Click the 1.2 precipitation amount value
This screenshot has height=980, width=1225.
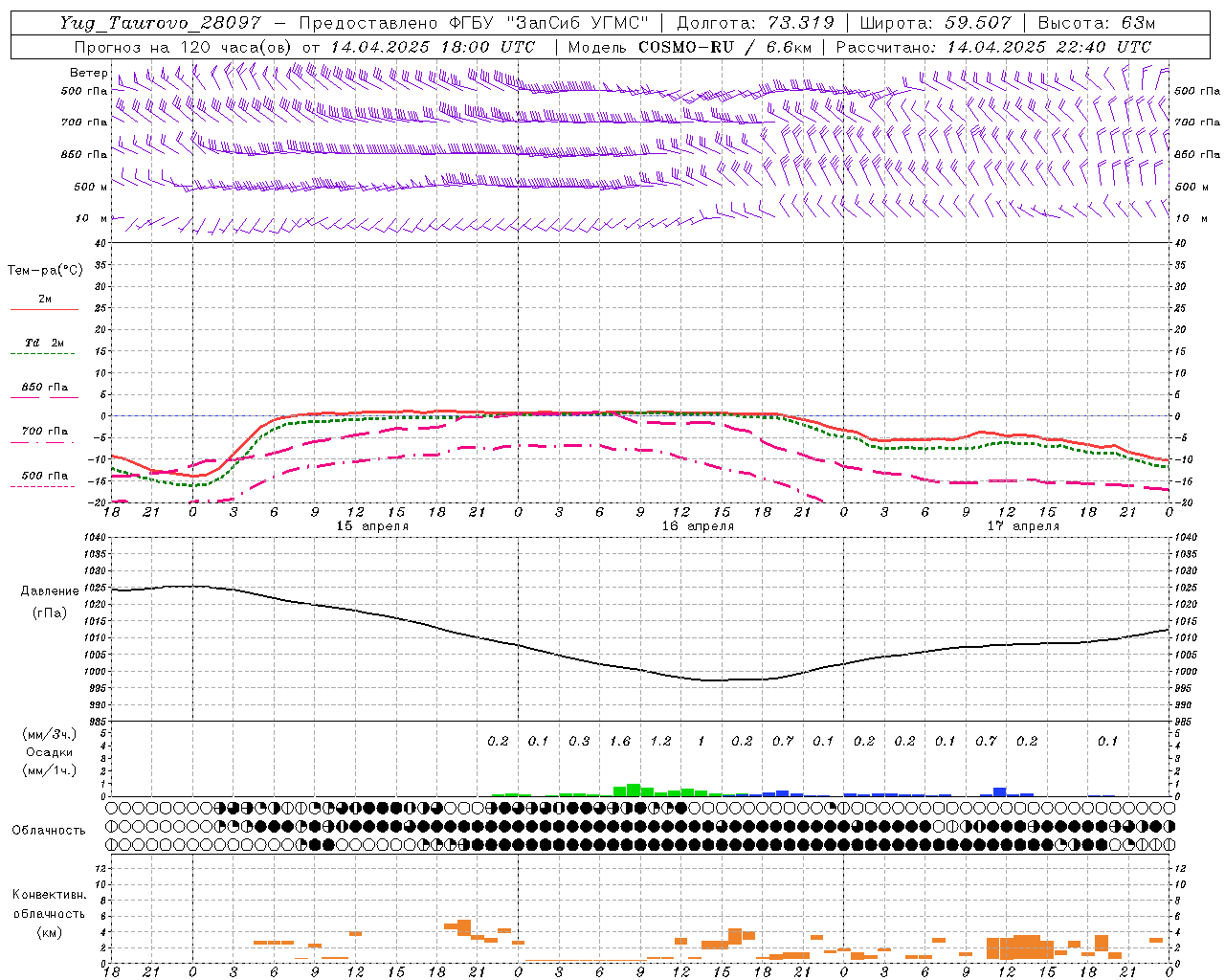660,742
